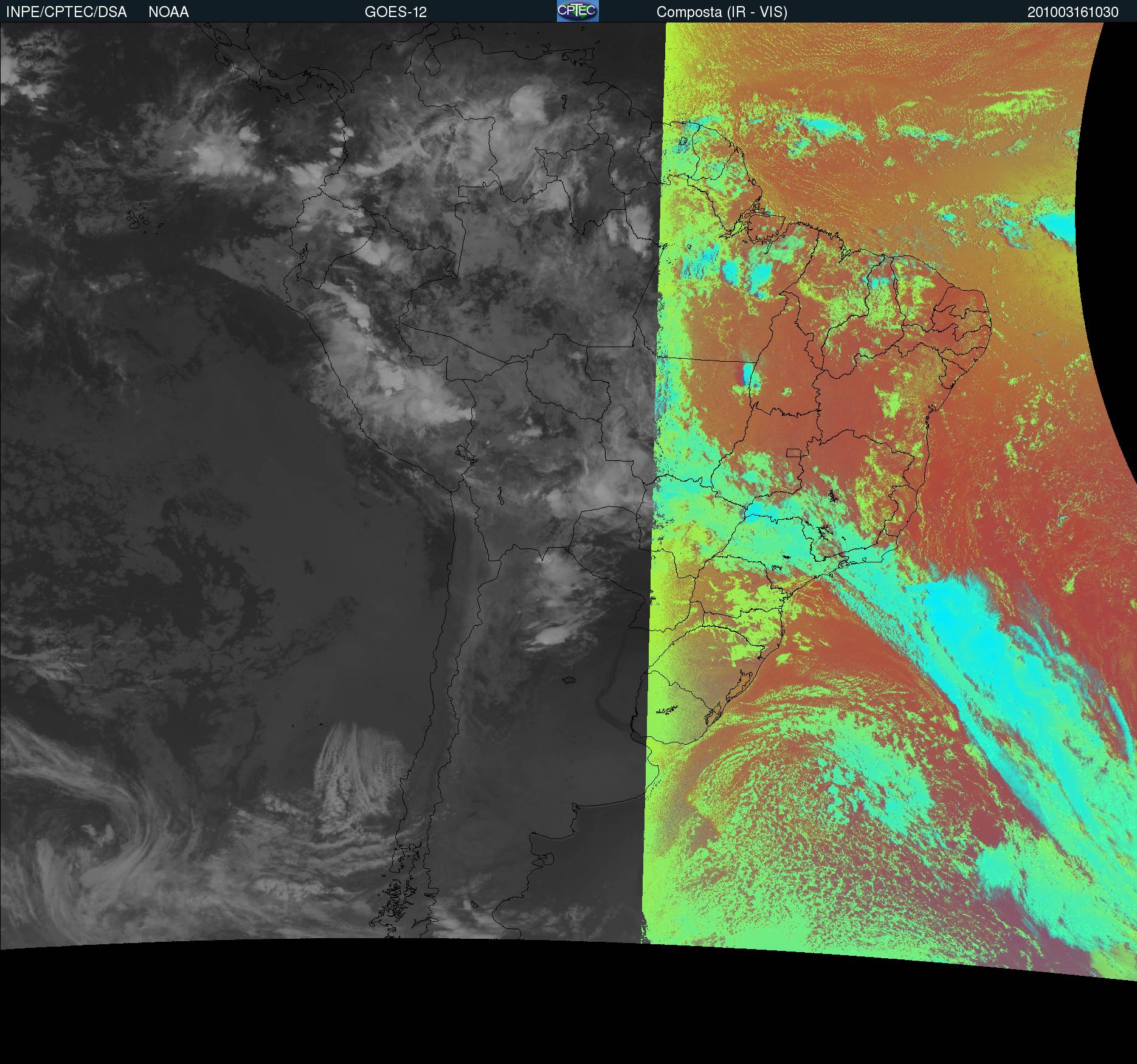Select the GOES-12 satellite label

pyautogui.click(x=396, y=12)
